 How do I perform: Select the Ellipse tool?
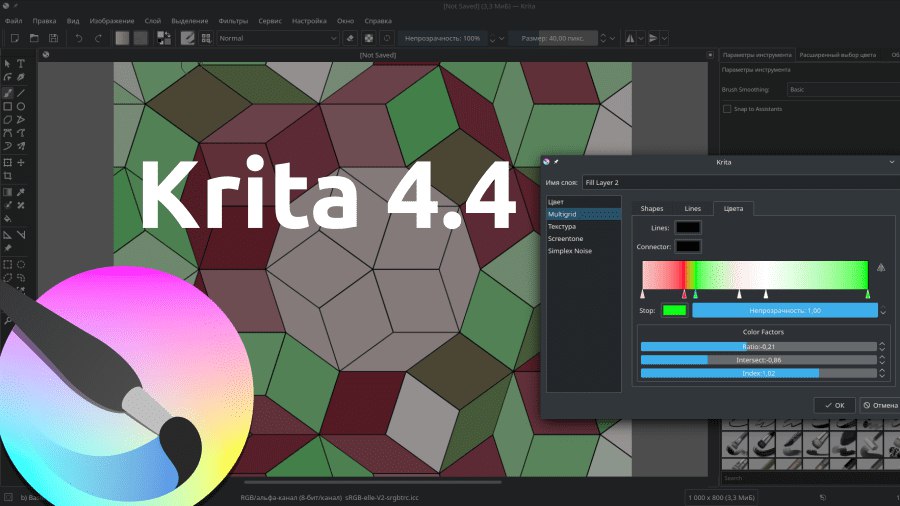pyautogui.click(x=21, y=106)
